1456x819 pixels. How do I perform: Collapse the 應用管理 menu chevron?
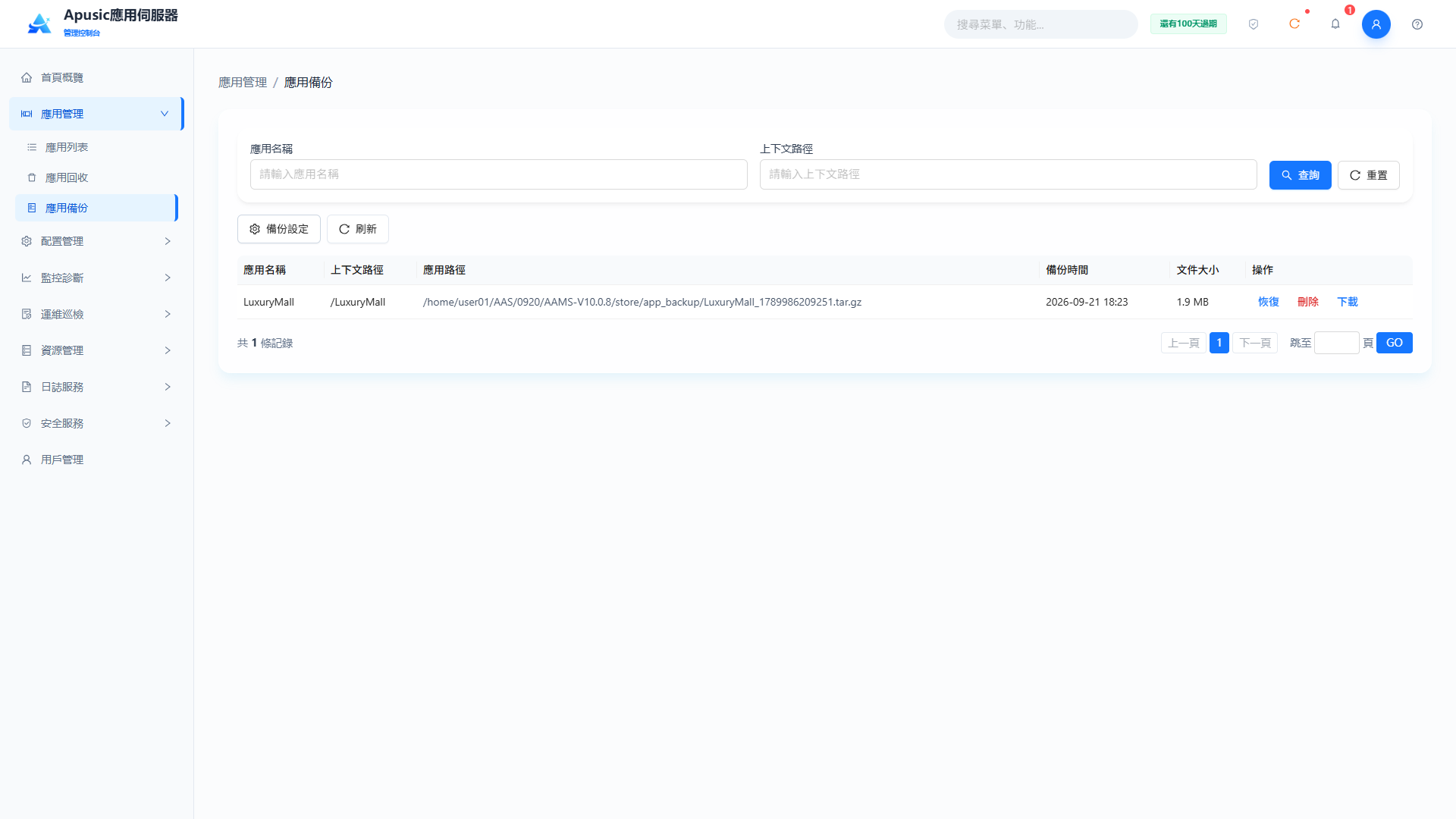(165, 114)
